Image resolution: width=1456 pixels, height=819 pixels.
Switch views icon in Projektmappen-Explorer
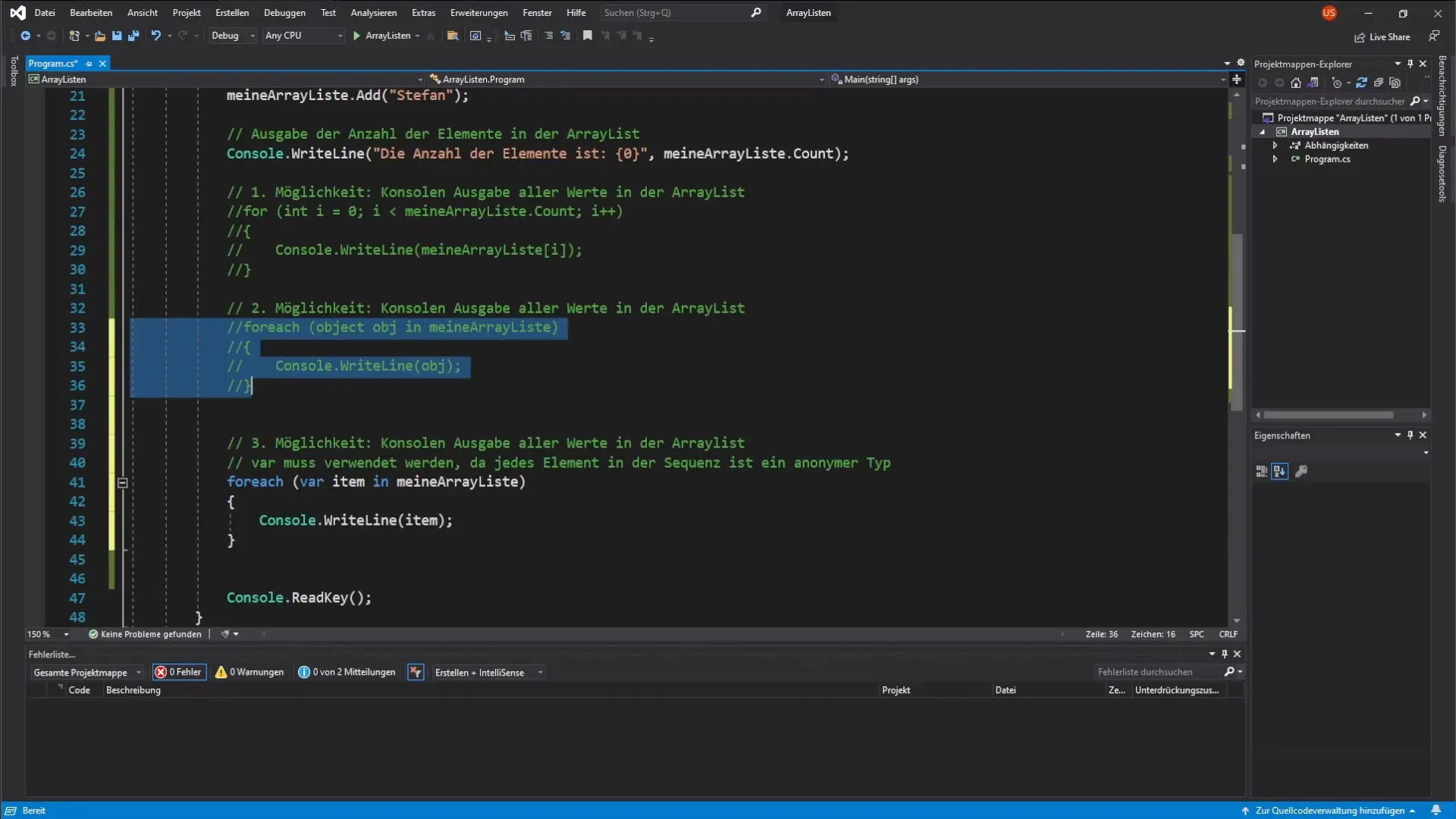(x=1313, y=83)
